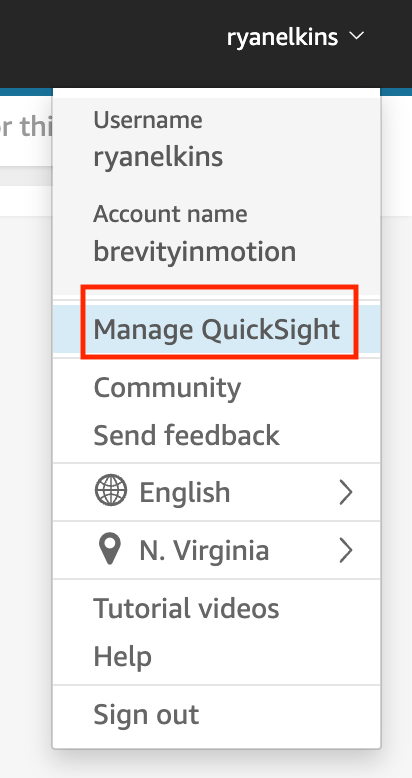Open the Community menu entry
Viewport: 412px width, 778px height.
click(x=167, y=388)
